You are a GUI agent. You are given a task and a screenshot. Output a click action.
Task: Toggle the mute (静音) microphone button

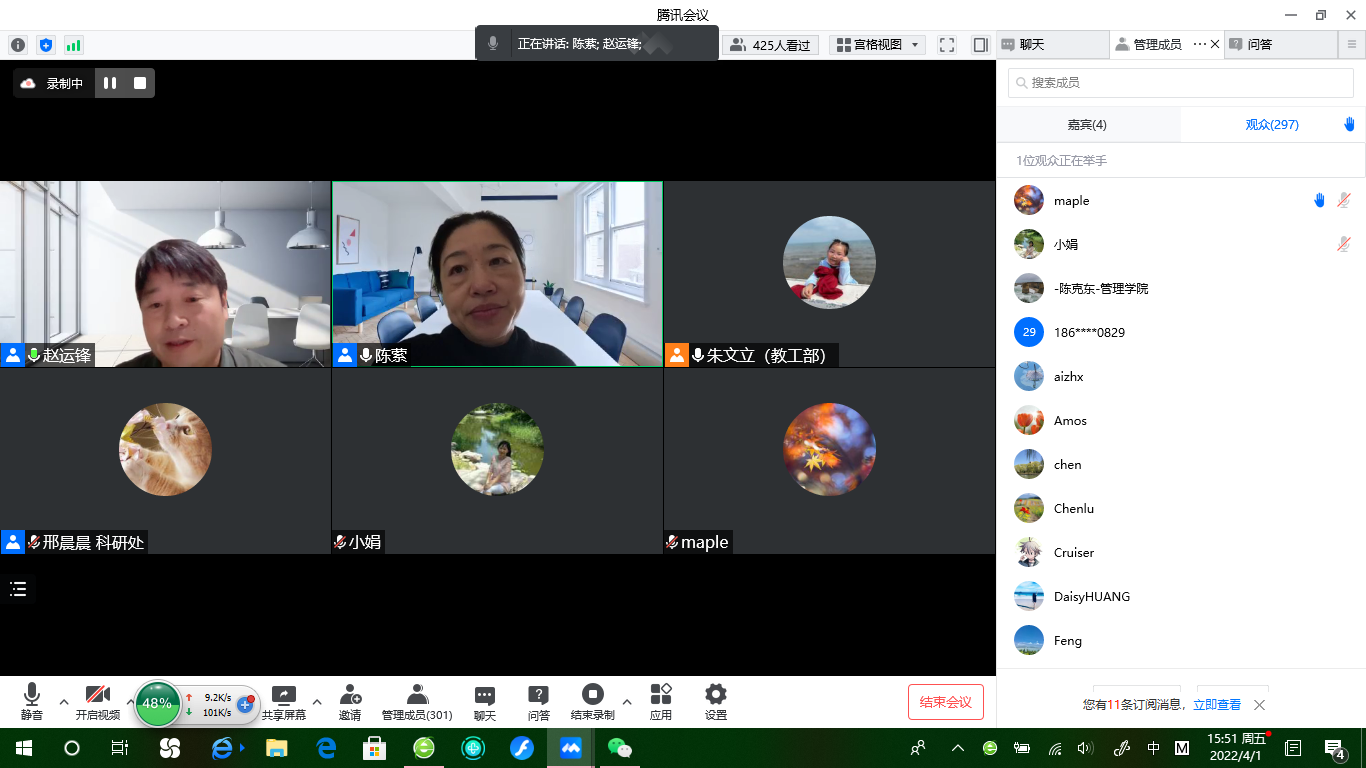pos(31,695)
